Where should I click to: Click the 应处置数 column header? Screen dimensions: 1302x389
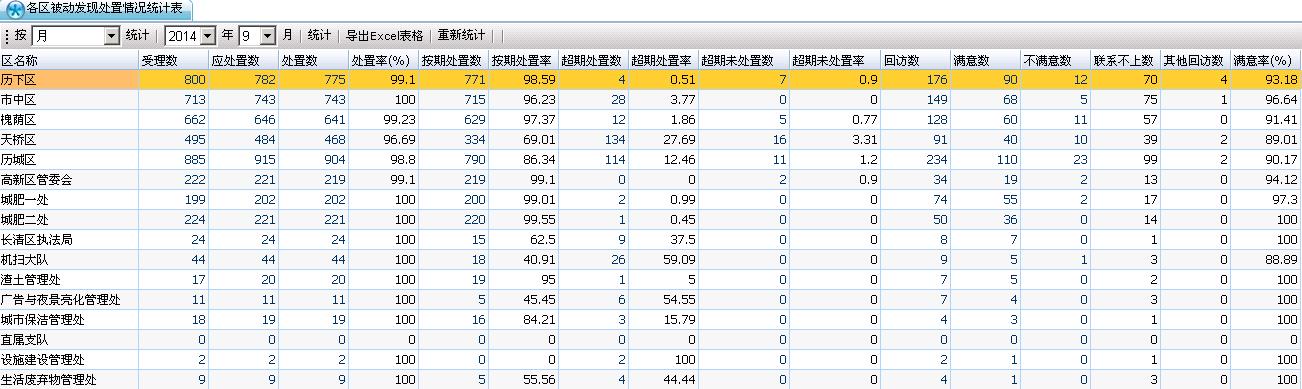pyautogui.click(x=243, y=61)
